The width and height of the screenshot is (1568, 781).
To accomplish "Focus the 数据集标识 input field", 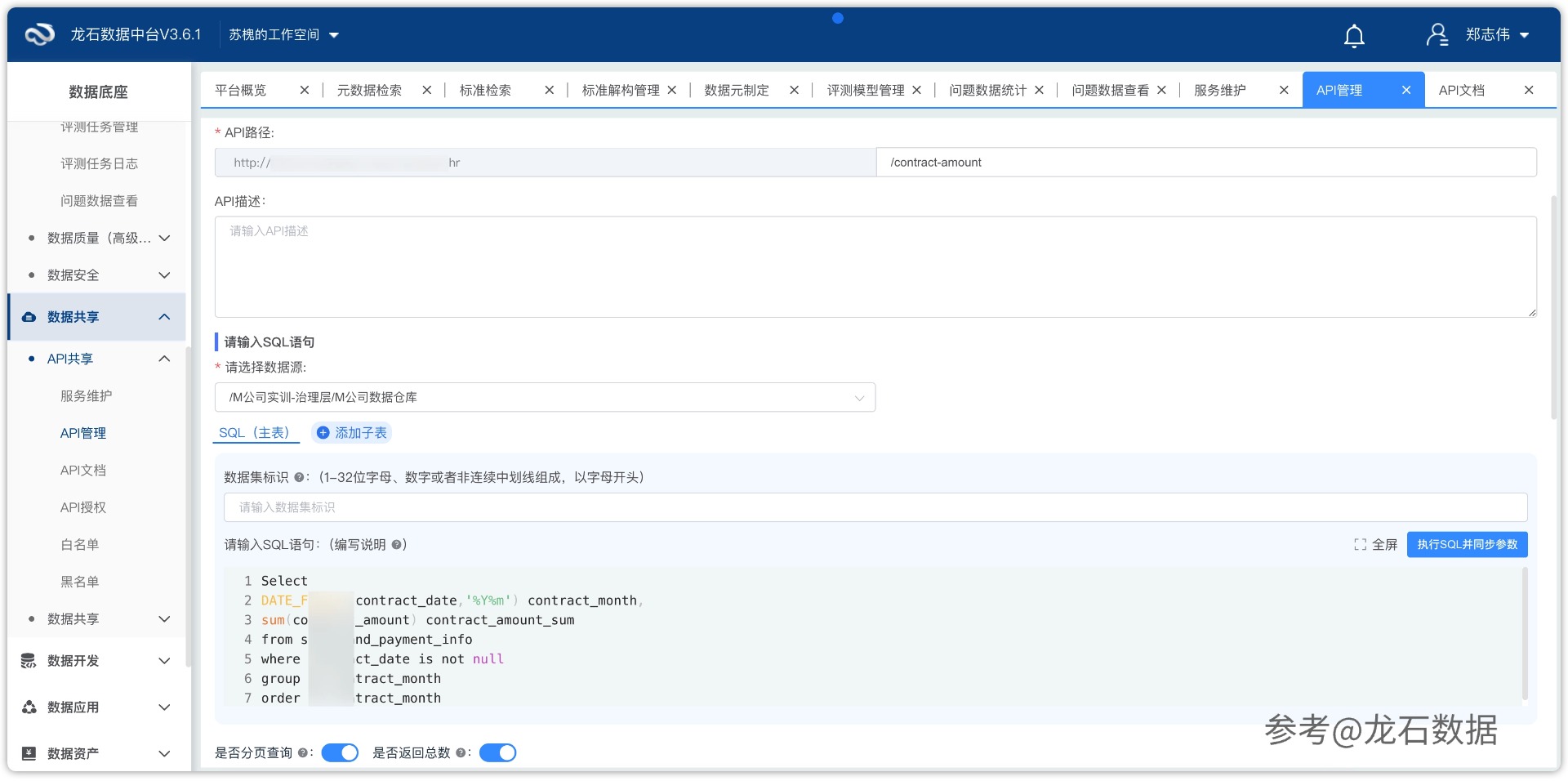I will click(875, 507).
